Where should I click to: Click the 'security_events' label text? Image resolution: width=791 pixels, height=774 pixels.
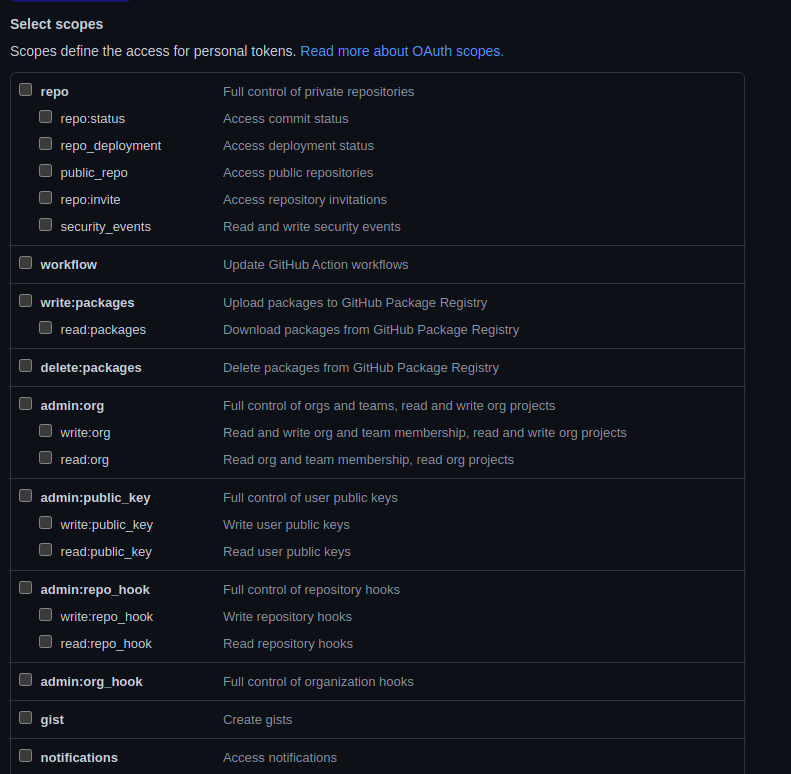coord(105,227)
